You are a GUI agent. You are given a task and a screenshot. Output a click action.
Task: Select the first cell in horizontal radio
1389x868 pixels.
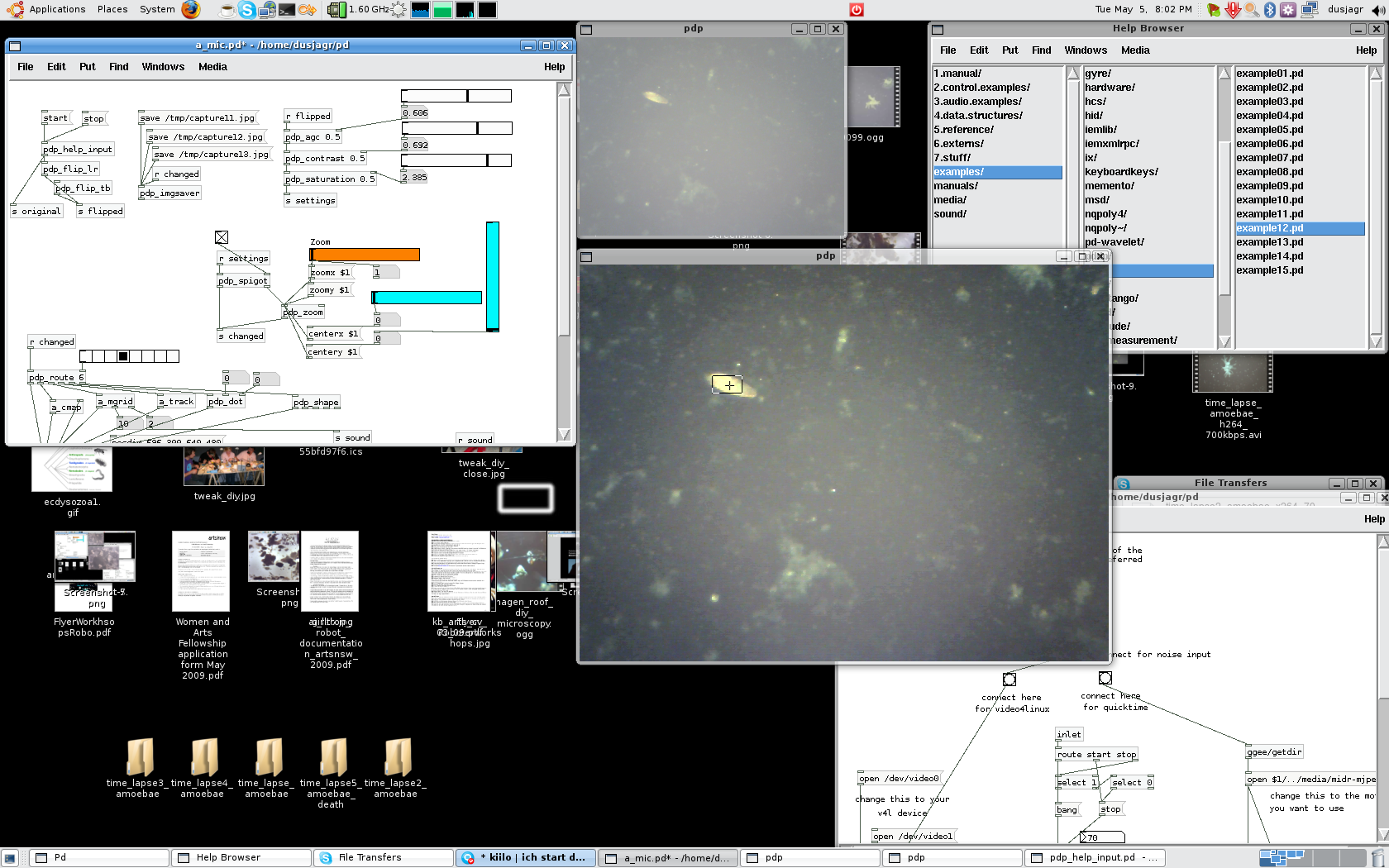86,356
